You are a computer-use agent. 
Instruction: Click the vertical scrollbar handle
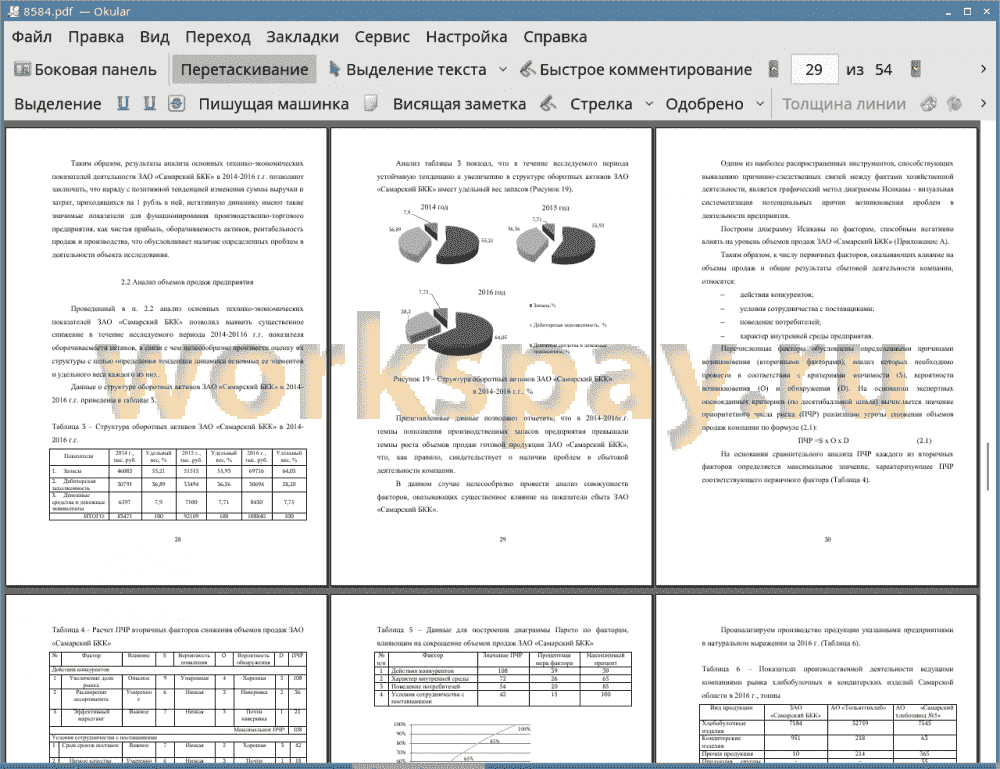tap(988, 465)
